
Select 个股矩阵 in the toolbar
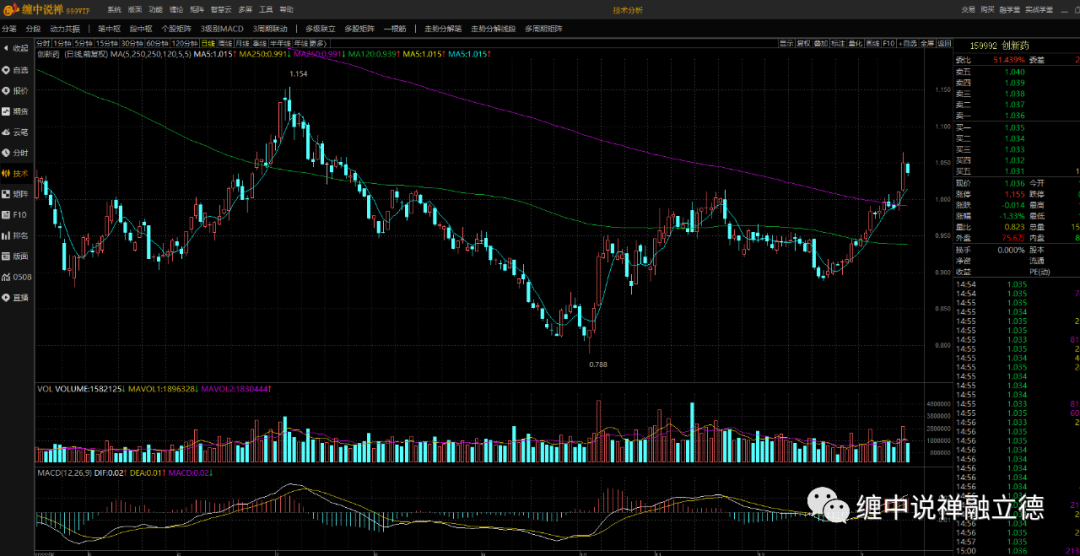pyautogui.click(x=176, y=29)
